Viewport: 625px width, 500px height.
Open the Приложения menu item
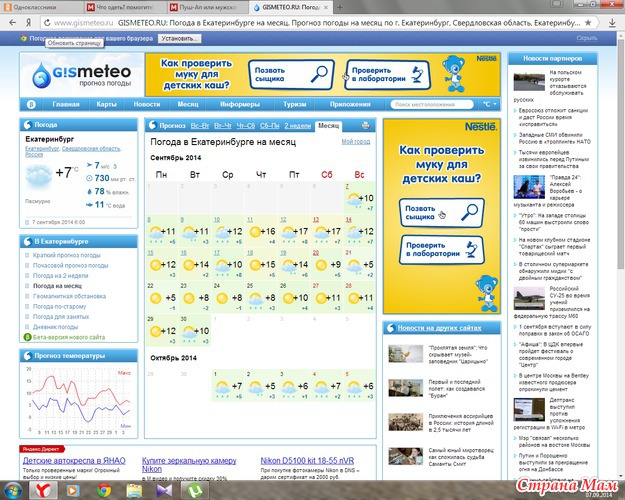point(350,104)
